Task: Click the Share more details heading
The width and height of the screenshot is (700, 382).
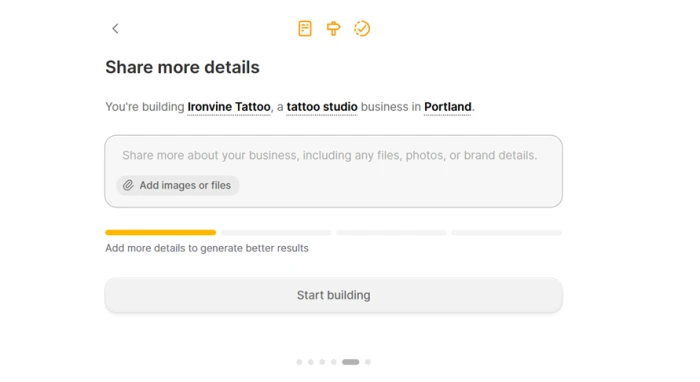Action: [x=182, y=67]
